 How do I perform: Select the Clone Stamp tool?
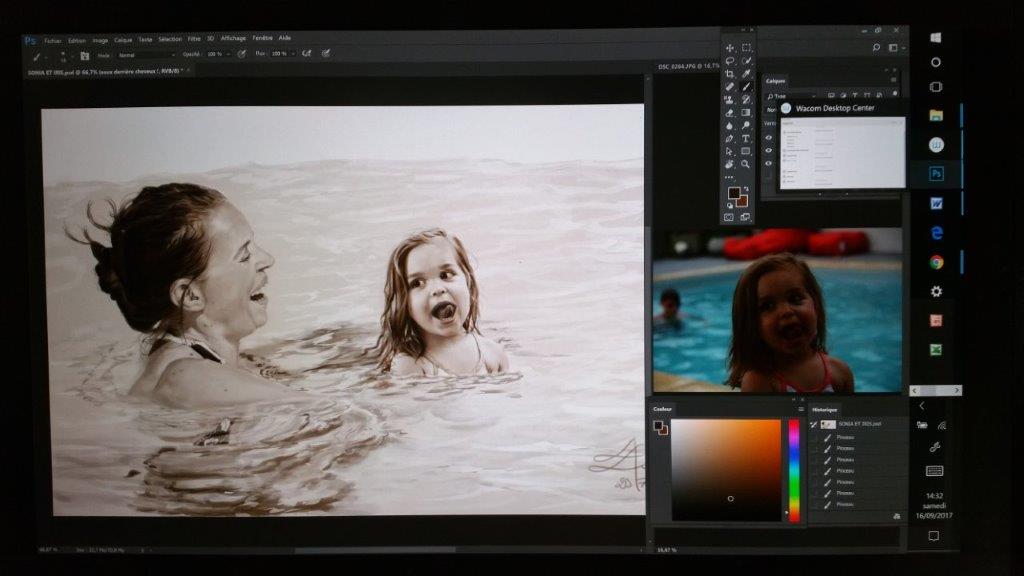point(730,100)
